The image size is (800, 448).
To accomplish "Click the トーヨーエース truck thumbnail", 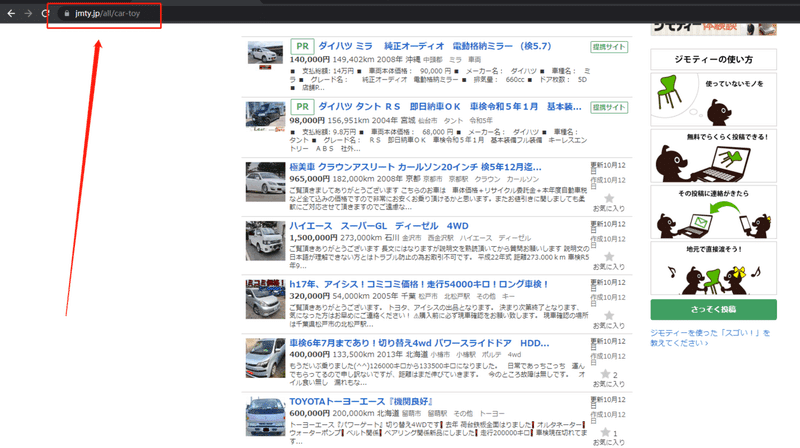I will [x=265, y=416].
